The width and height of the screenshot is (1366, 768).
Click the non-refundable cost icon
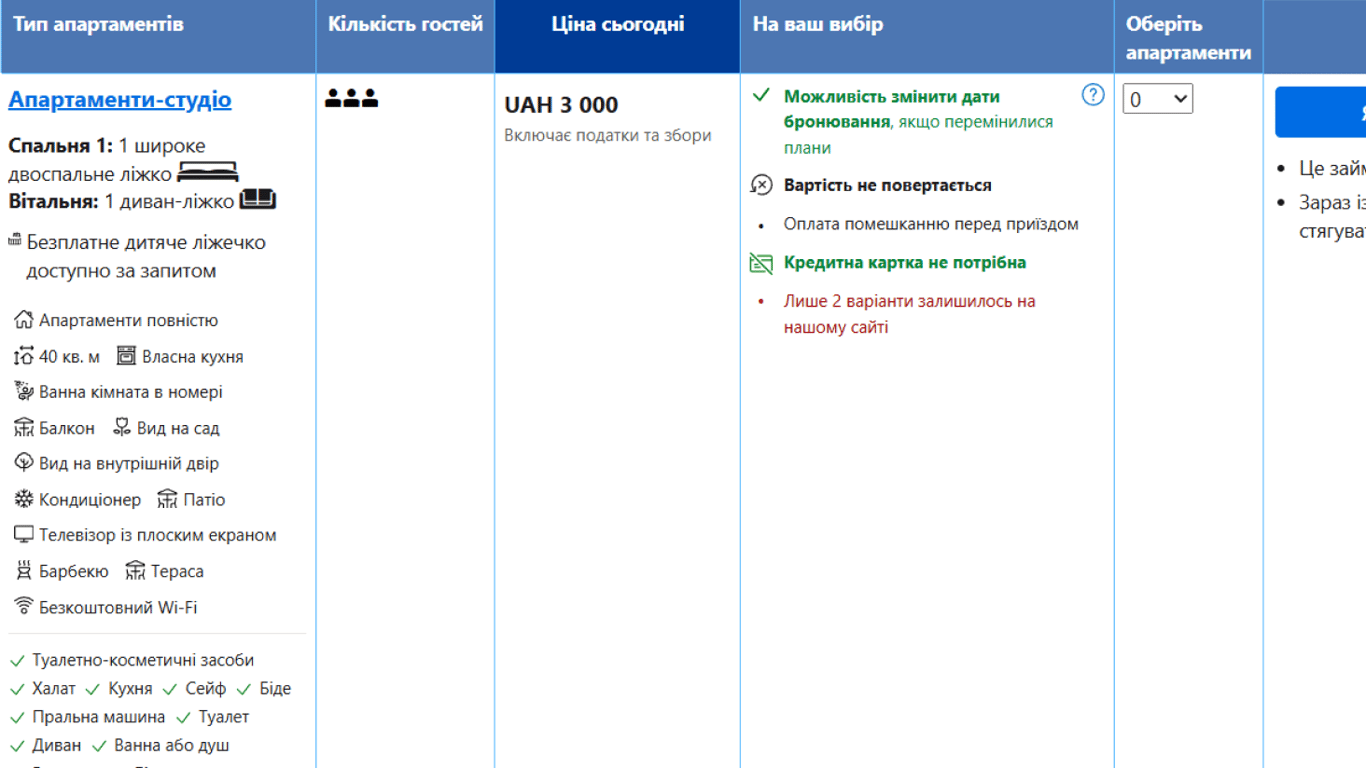point(762,185)
